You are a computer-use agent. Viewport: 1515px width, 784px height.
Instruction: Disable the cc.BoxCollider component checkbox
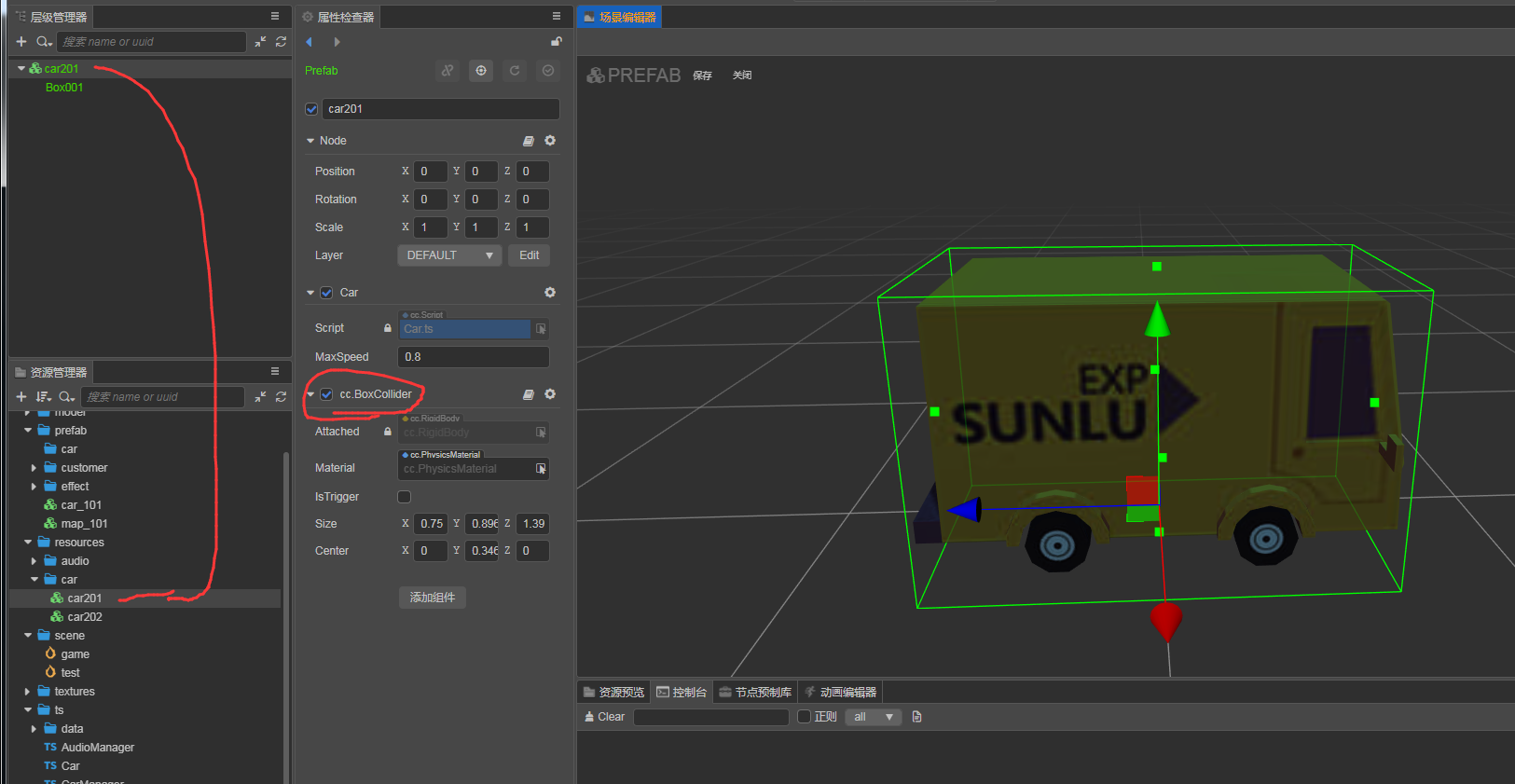click(x=327, y=394)
